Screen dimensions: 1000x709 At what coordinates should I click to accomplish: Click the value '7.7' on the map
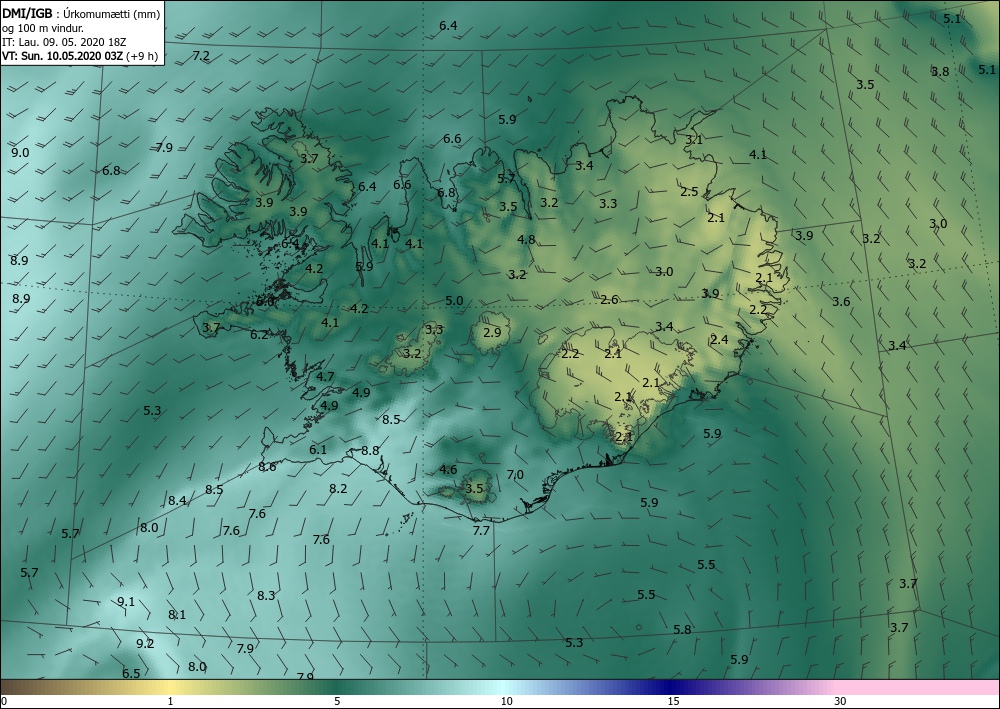pyautogui.click(x=481, y=530)
